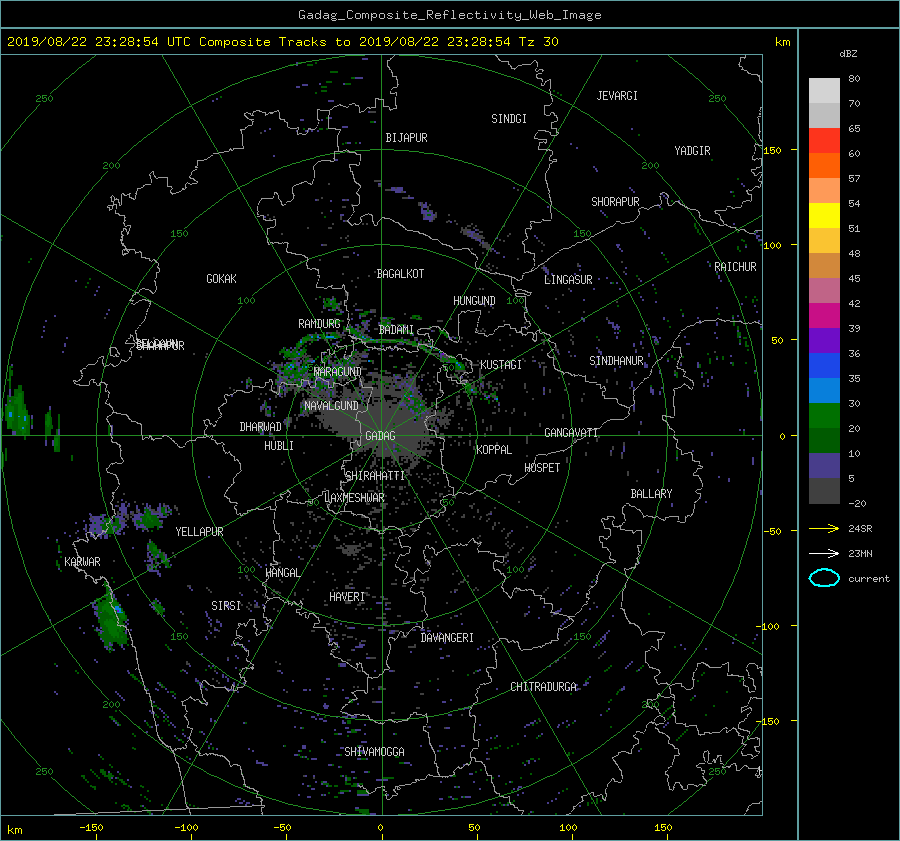
Task: Click the JEVARGI place label
Action: pos(617,96)
